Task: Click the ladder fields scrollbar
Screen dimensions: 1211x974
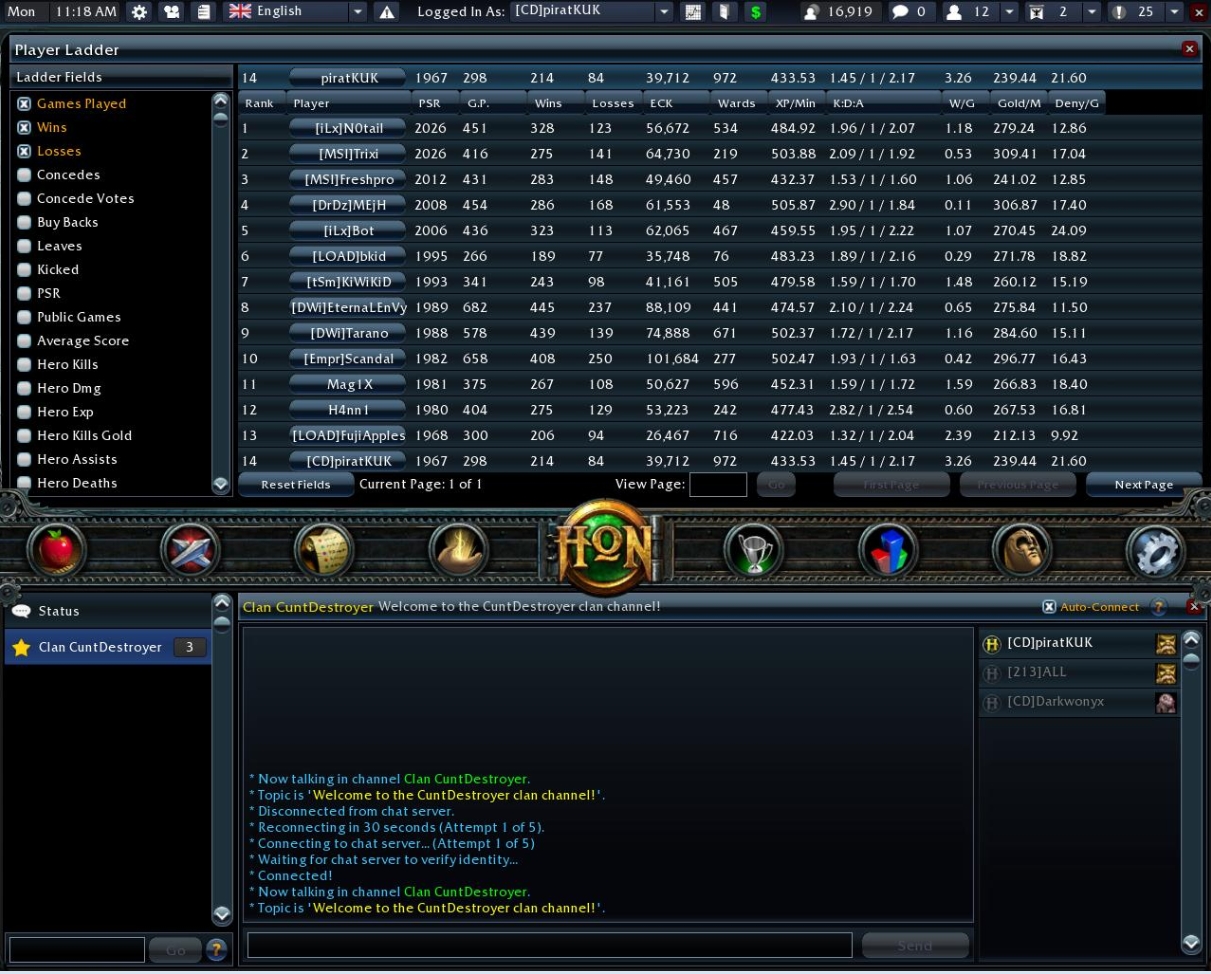Action: pyautogui.click(x=221, y=293)
